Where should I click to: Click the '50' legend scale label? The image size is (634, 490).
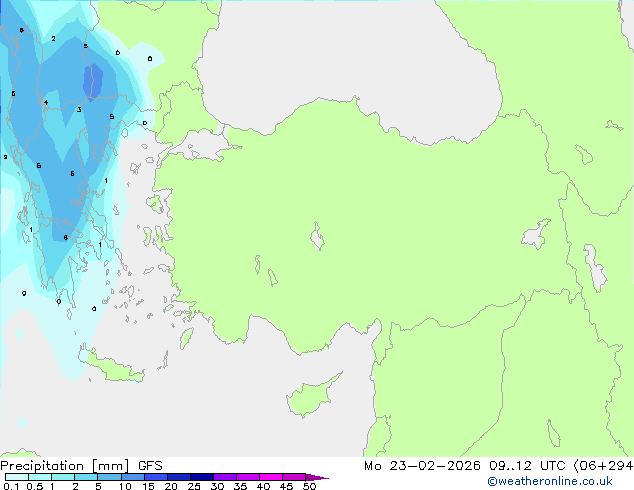point(309,486)
